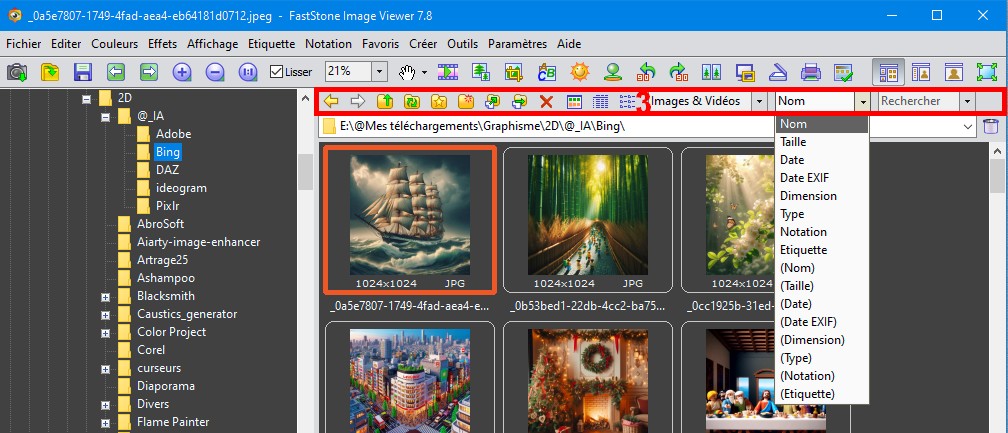Screen dimensions: 1008x433
Task: Close the Nom sort order combo box
Action: pyautogui.click(x=863, y=101)
